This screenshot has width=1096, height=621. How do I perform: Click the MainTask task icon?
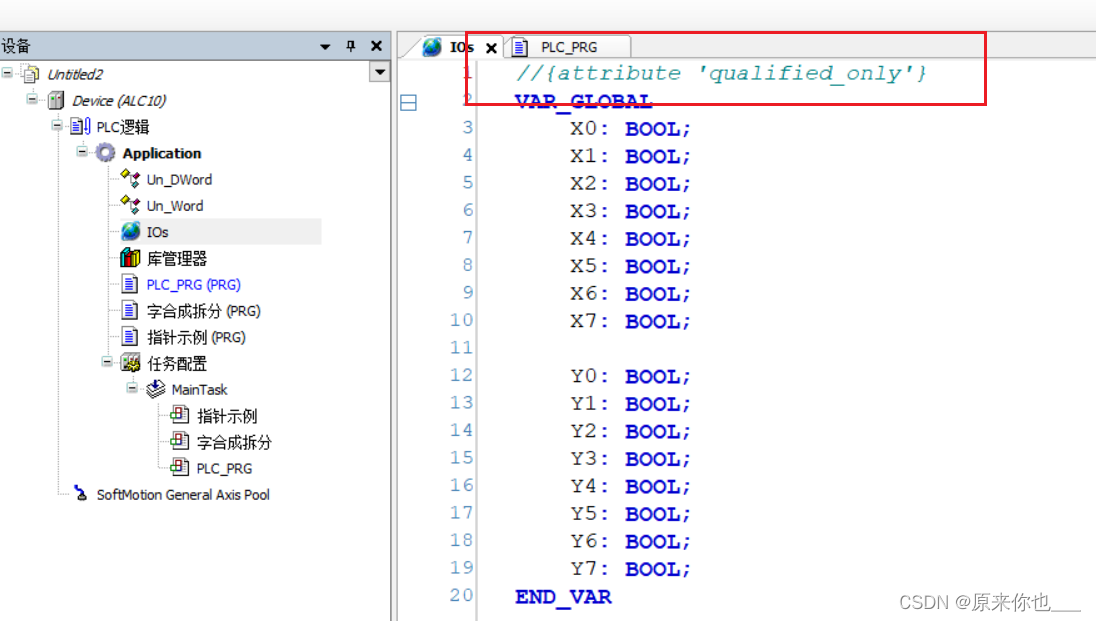[x=153, y=389]
